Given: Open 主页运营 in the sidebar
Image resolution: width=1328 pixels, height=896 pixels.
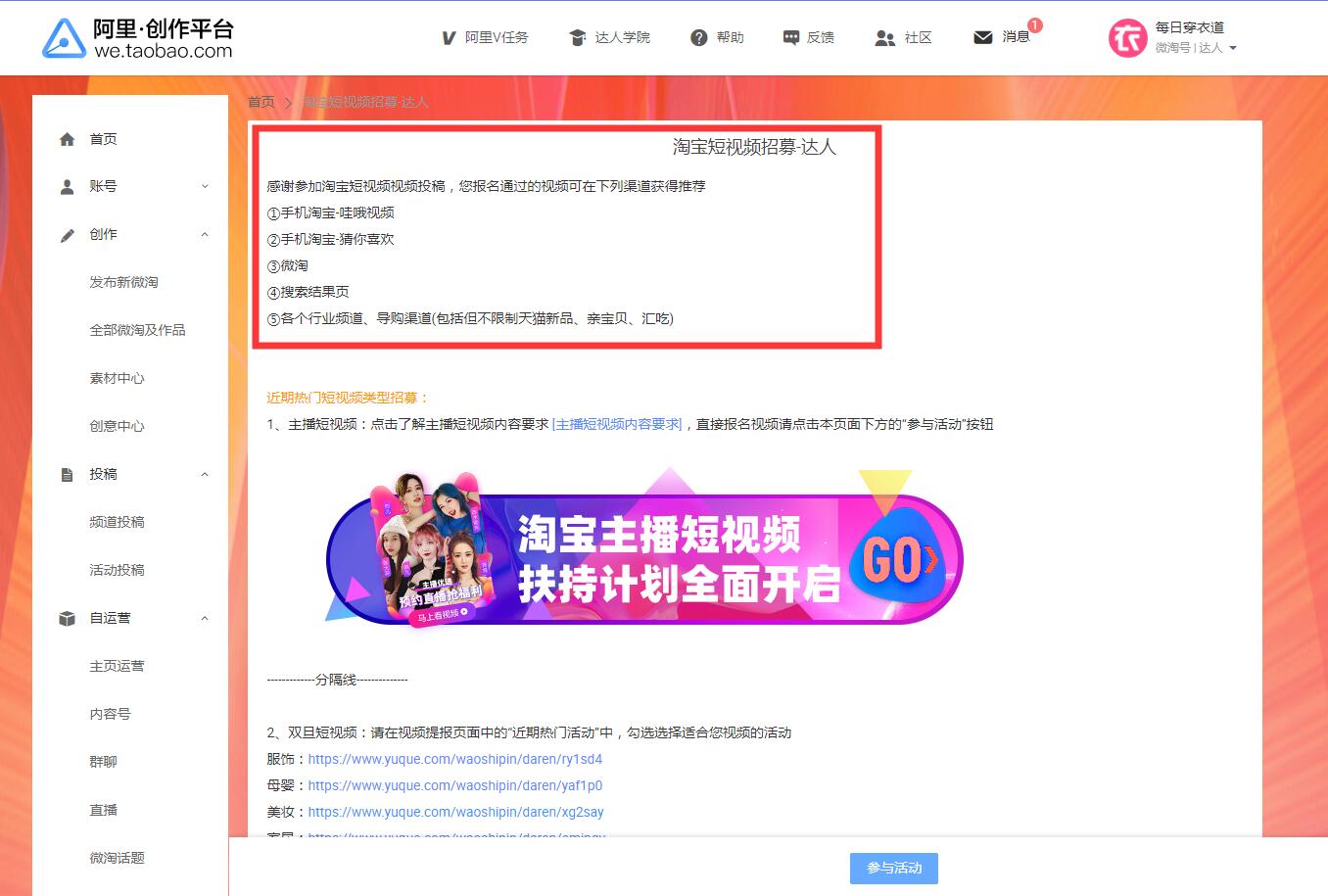Looking at the screenshot, I should coord(117,666).
